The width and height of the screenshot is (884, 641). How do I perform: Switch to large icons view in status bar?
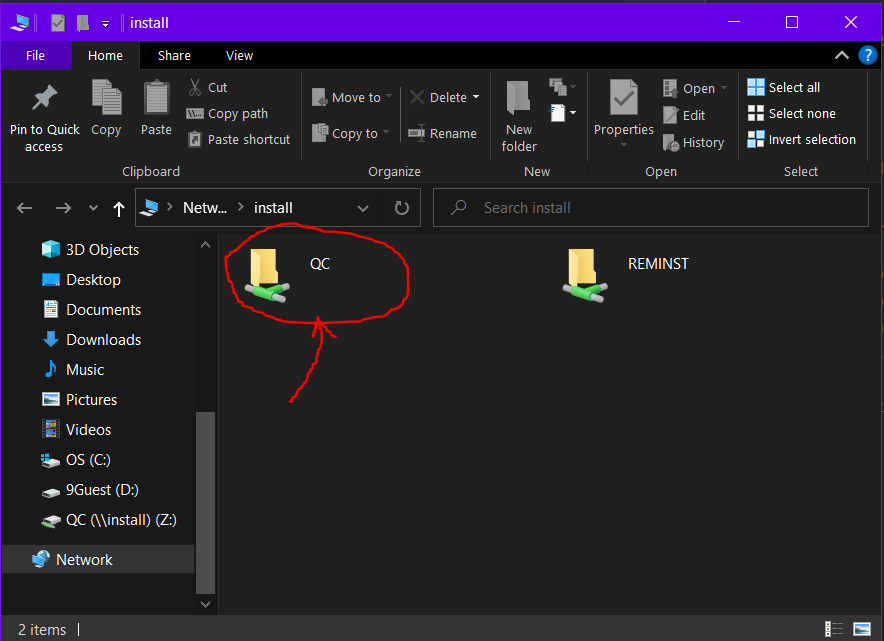(861, 629)
